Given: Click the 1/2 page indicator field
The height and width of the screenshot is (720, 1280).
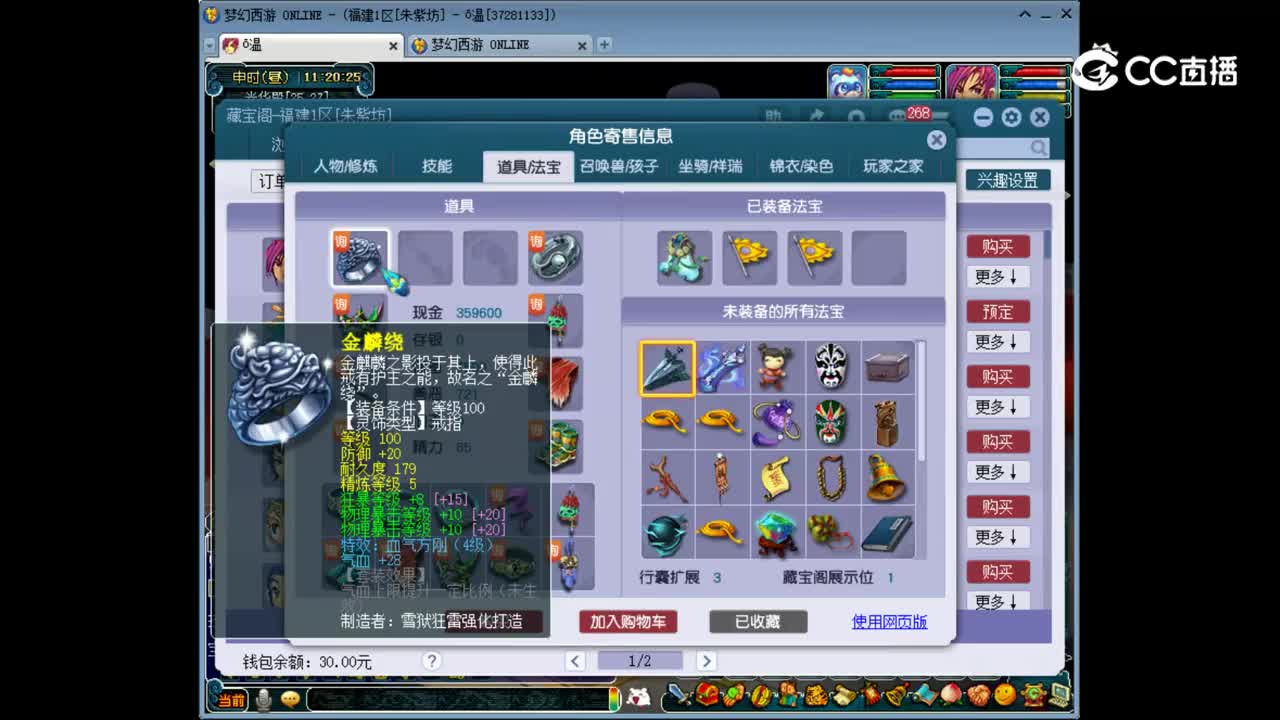Looking at the screenshot, I should coord(640,661).
